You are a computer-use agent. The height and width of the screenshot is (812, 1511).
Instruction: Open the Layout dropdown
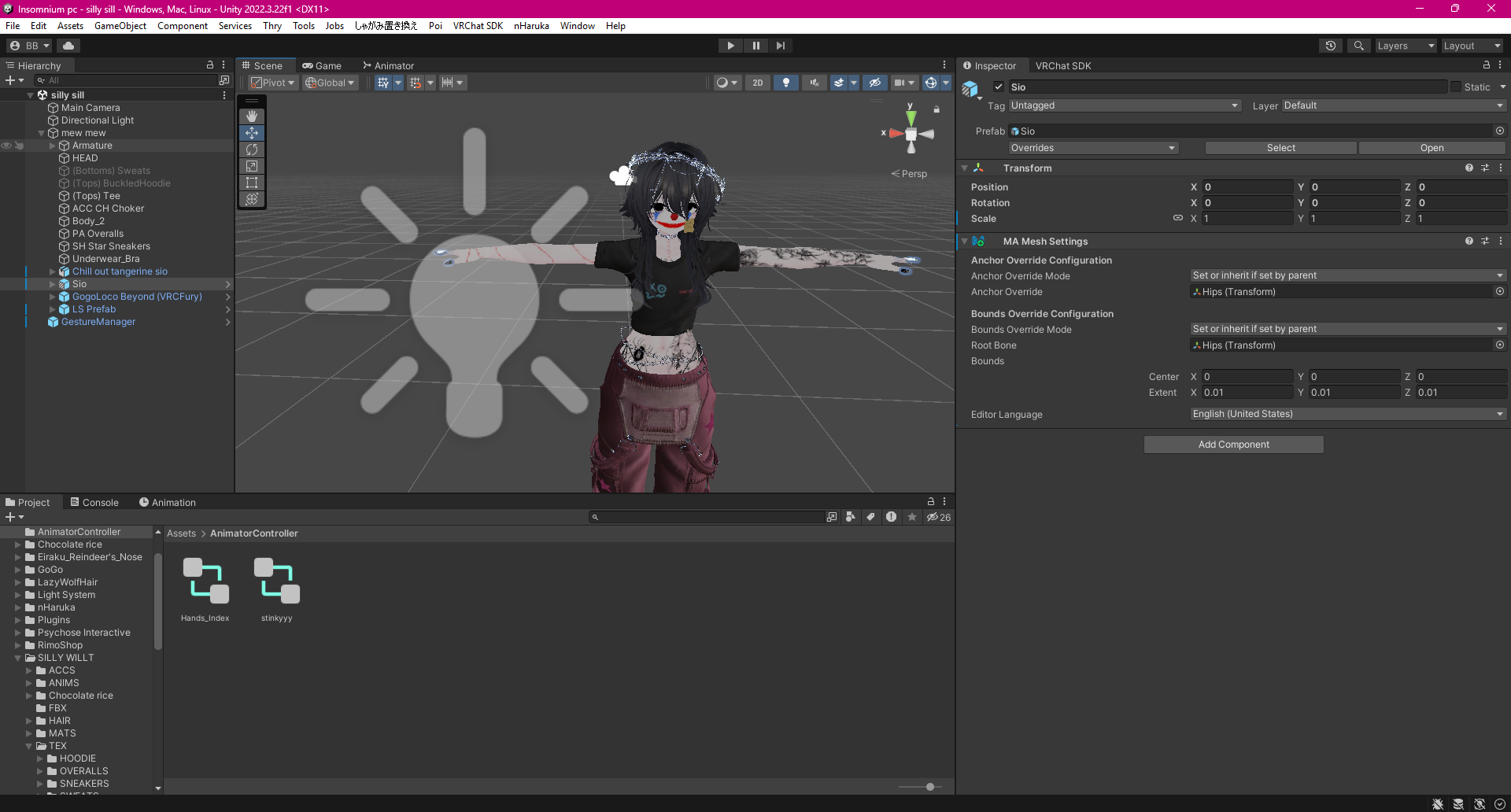coord(1472,46)
